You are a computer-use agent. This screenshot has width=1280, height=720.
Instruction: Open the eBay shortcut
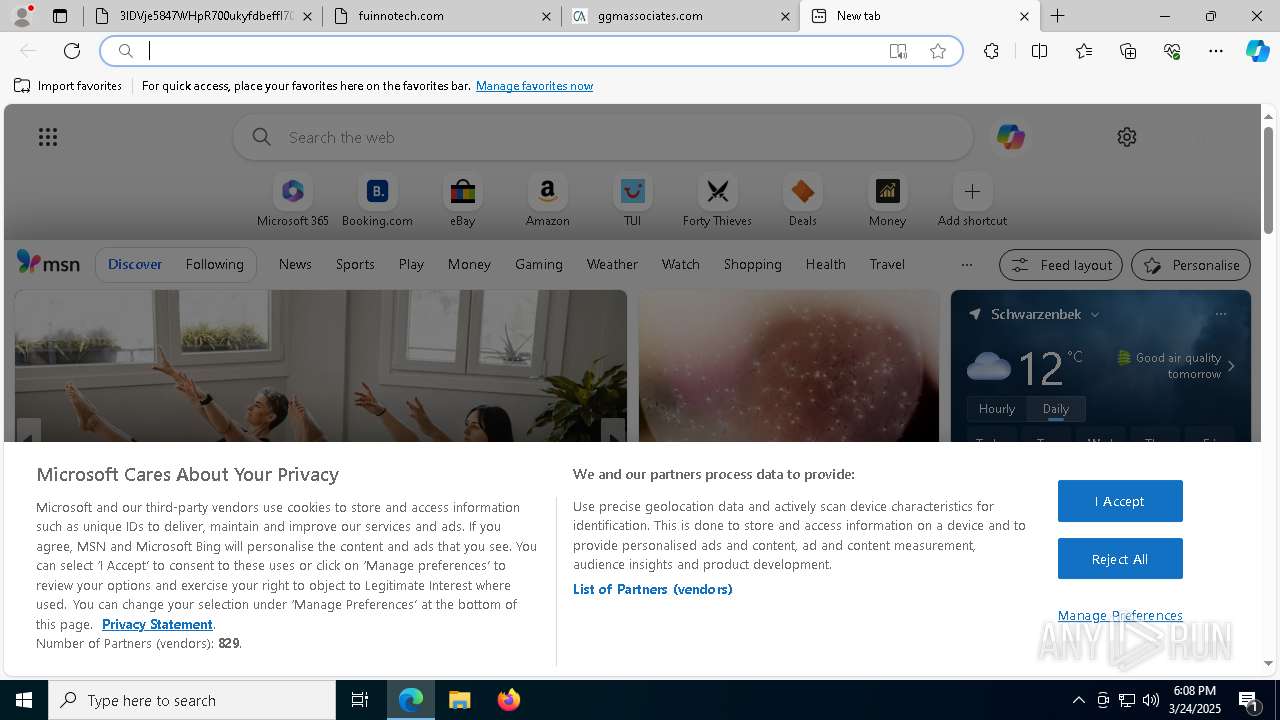pyautogui.click(x=462, y=201)
